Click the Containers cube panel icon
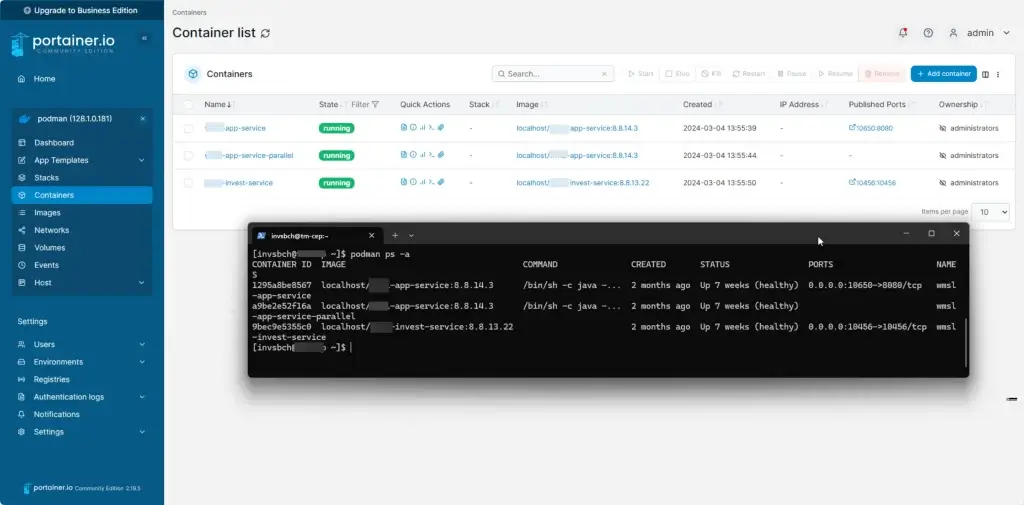Screen dimensions: 1024x505 pos(193,74)
